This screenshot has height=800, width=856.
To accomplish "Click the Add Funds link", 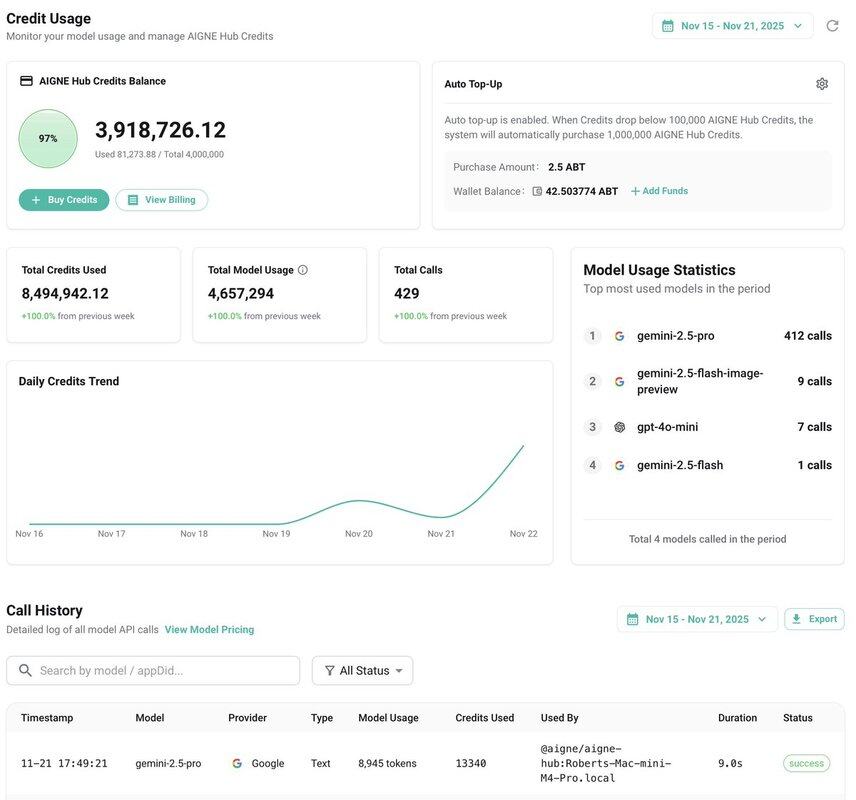I will tap(659, 191).
